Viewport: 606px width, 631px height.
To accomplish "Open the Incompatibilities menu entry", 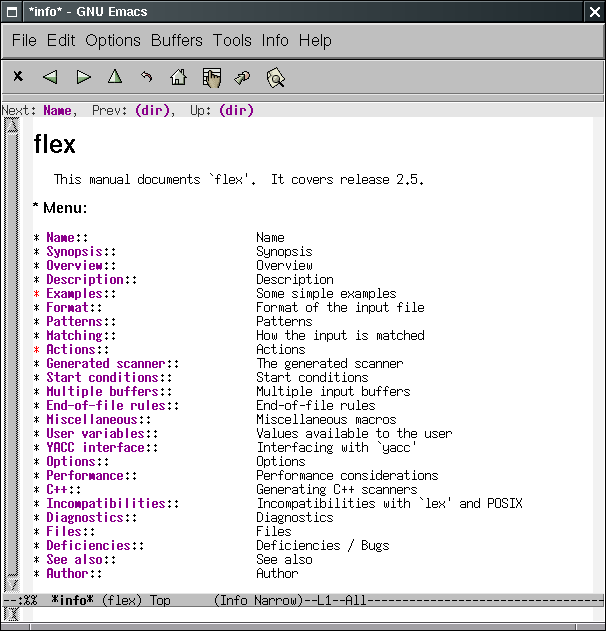I will (106, 504).
